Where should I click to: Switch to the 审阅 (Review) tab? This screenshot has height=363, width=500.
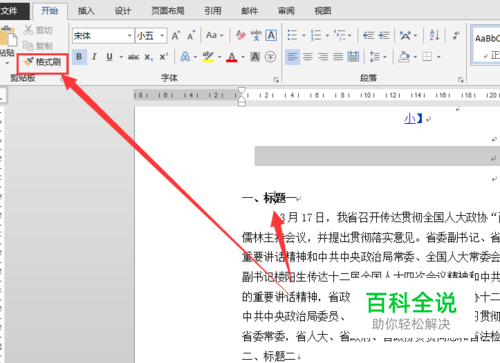[x=286, y=11]
